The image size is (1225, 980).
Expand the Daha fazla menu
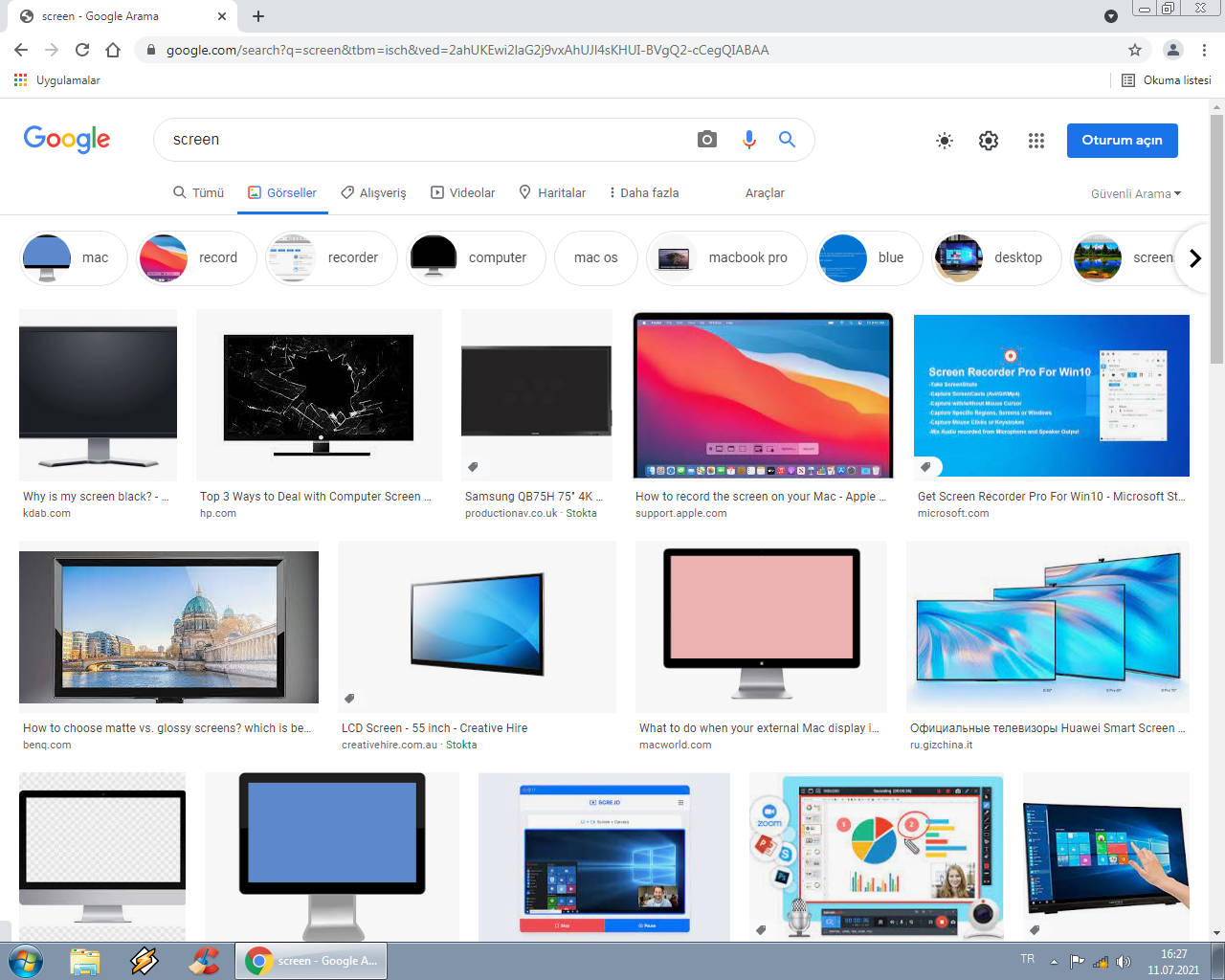click(644, 192)
